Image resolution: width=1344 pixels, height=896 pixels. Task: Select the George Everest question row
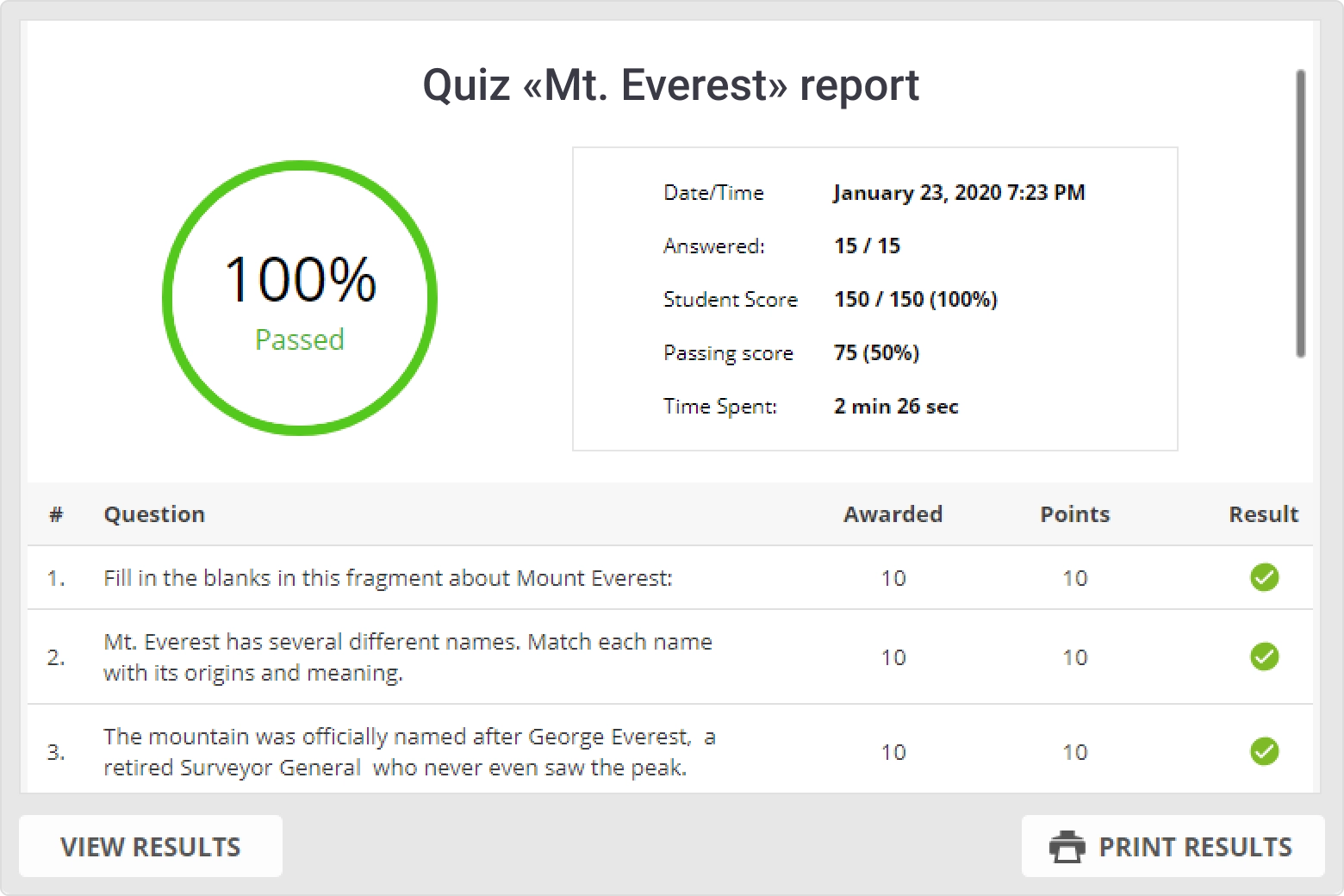point(409,752)
